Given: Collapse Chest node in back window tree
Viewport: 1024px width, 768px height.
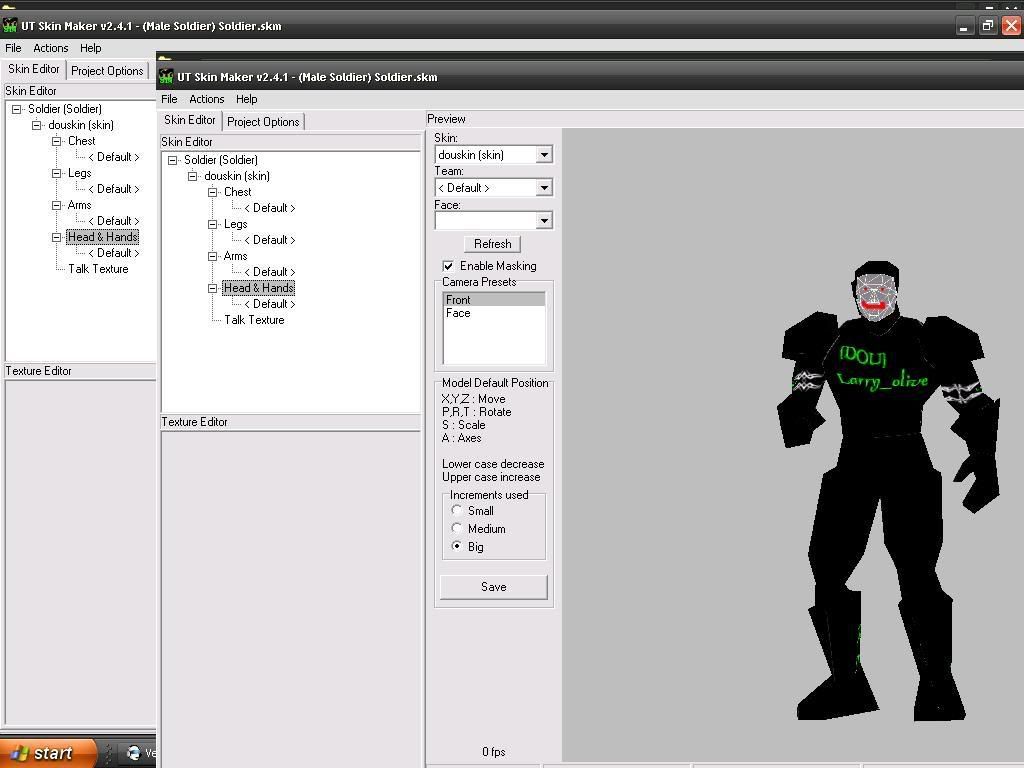Looking at the screenshot, I should (56, 141).
